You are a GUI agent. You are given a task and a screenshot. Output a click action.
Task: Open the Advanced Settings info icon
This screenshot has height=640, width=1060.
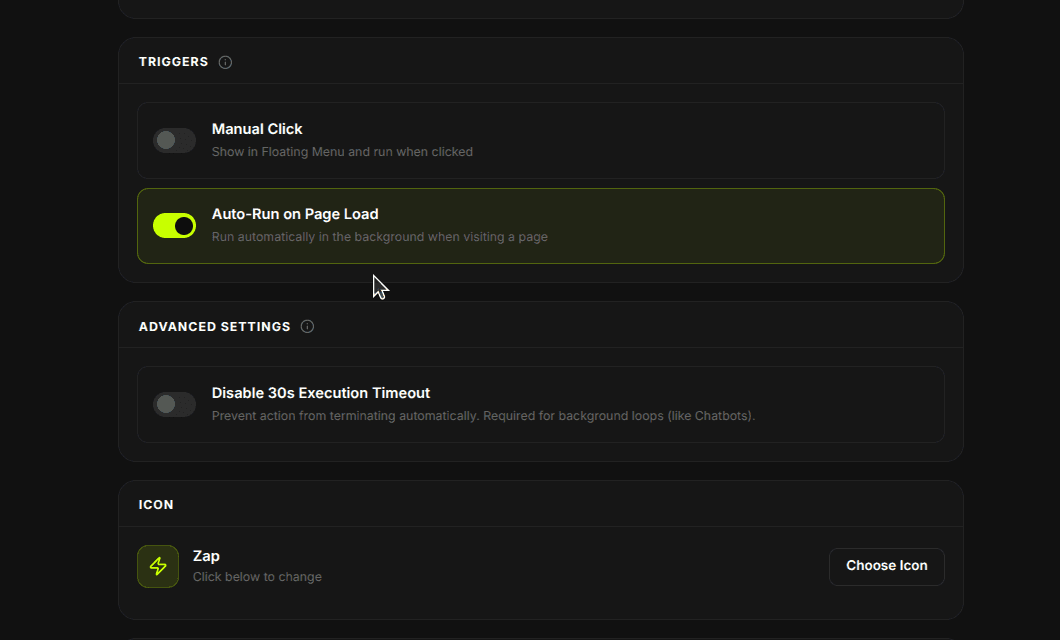[307, 326]
